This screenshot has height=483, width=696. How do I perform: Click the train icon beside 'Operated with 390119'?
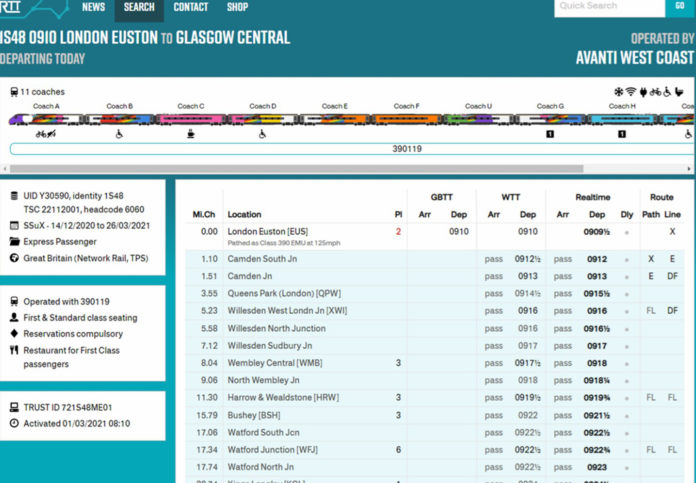14,301
